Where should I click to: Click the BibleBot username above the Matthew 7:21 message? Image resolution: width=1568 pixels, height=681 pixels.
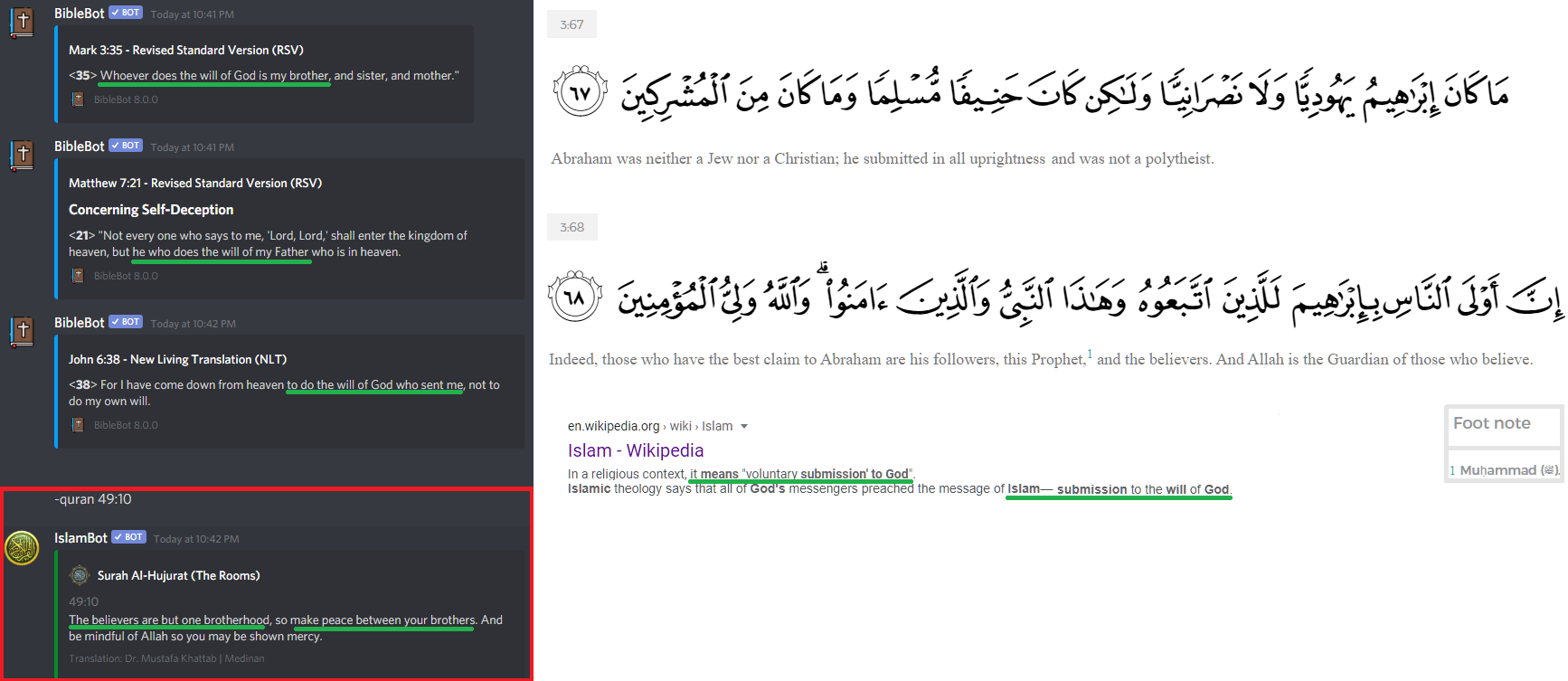(80, 147)
